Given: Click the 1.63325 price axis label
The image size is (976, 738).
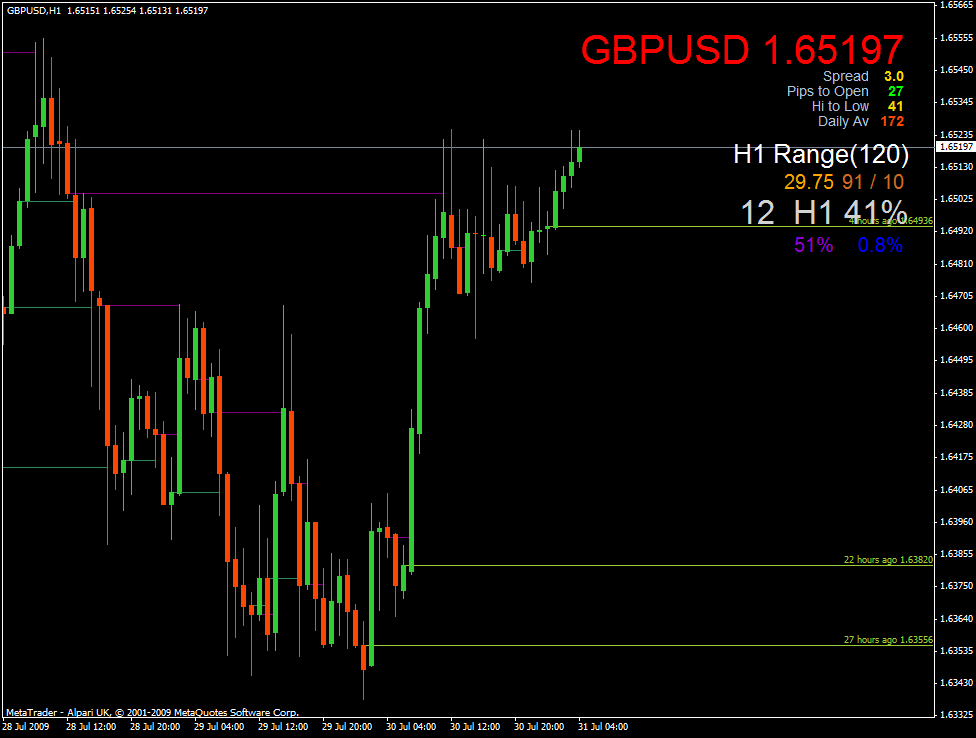Looking at the screenshot, I should [x=956, y=714].
